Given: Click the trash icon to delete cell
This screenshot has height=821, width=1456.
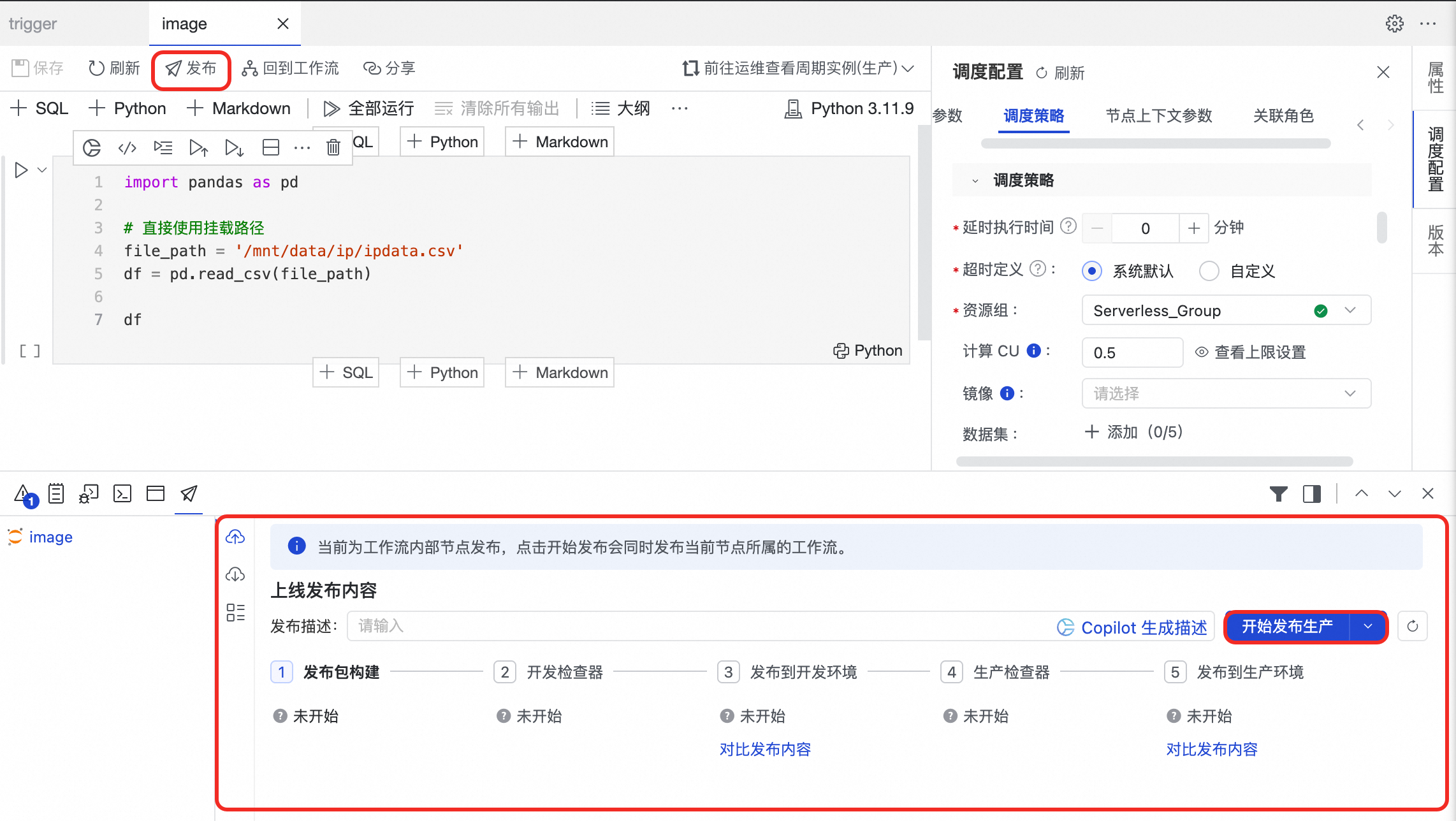Looking at the screenshot, I should click(333, 147).
